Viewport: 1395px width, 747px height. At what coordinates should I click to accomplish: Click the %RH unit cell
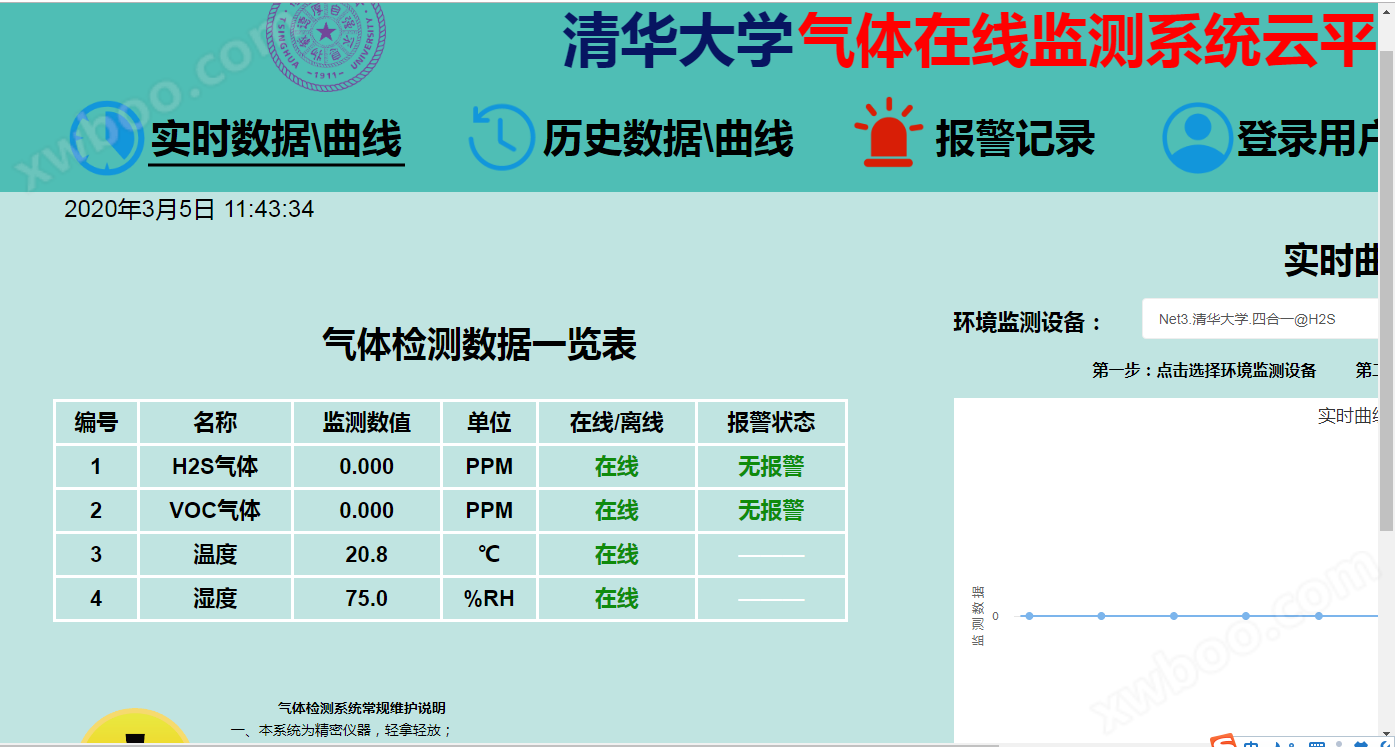coord(489,599)
